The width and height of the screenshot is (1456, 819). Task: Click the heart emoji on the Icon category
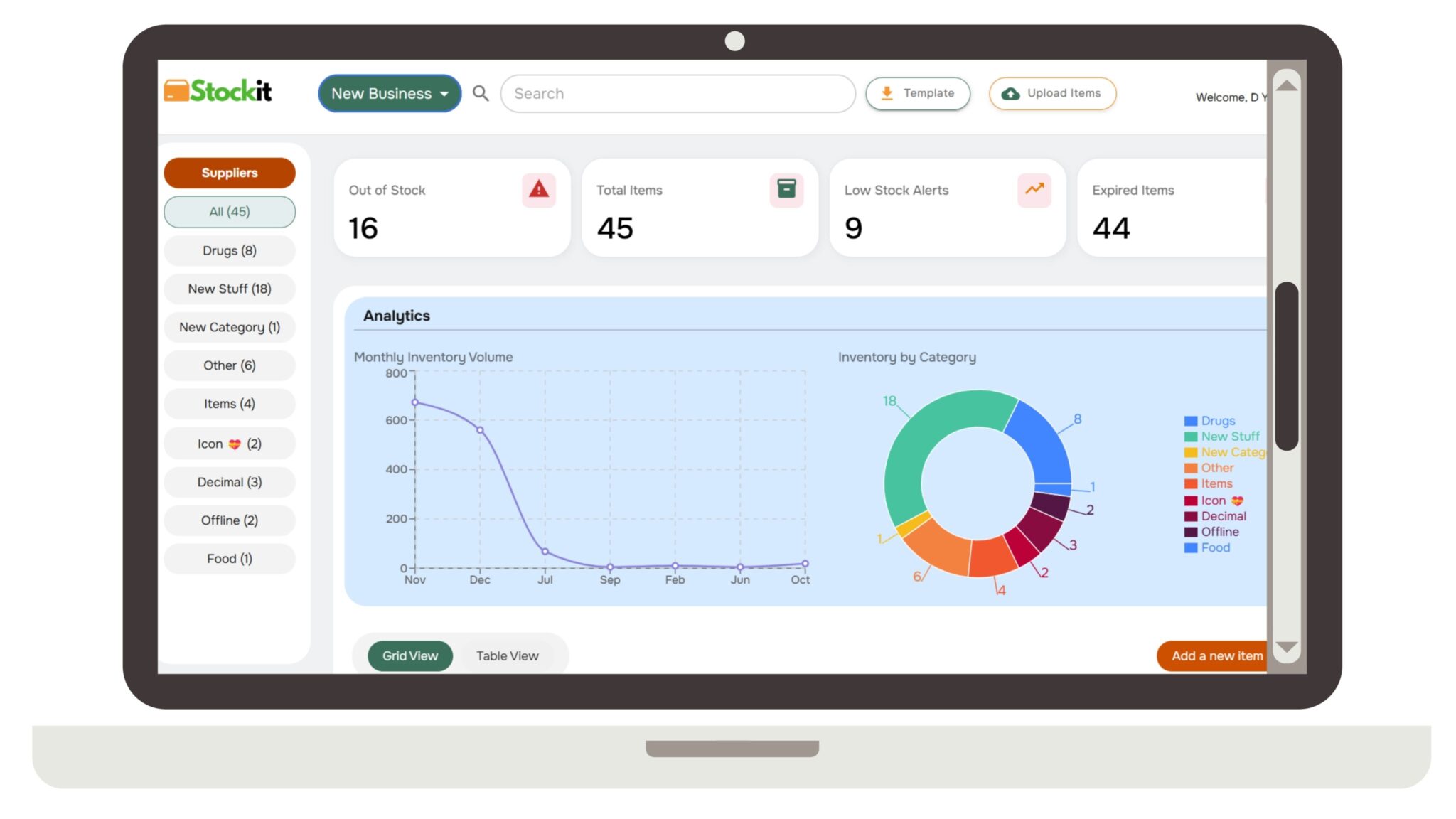[235, 443]
